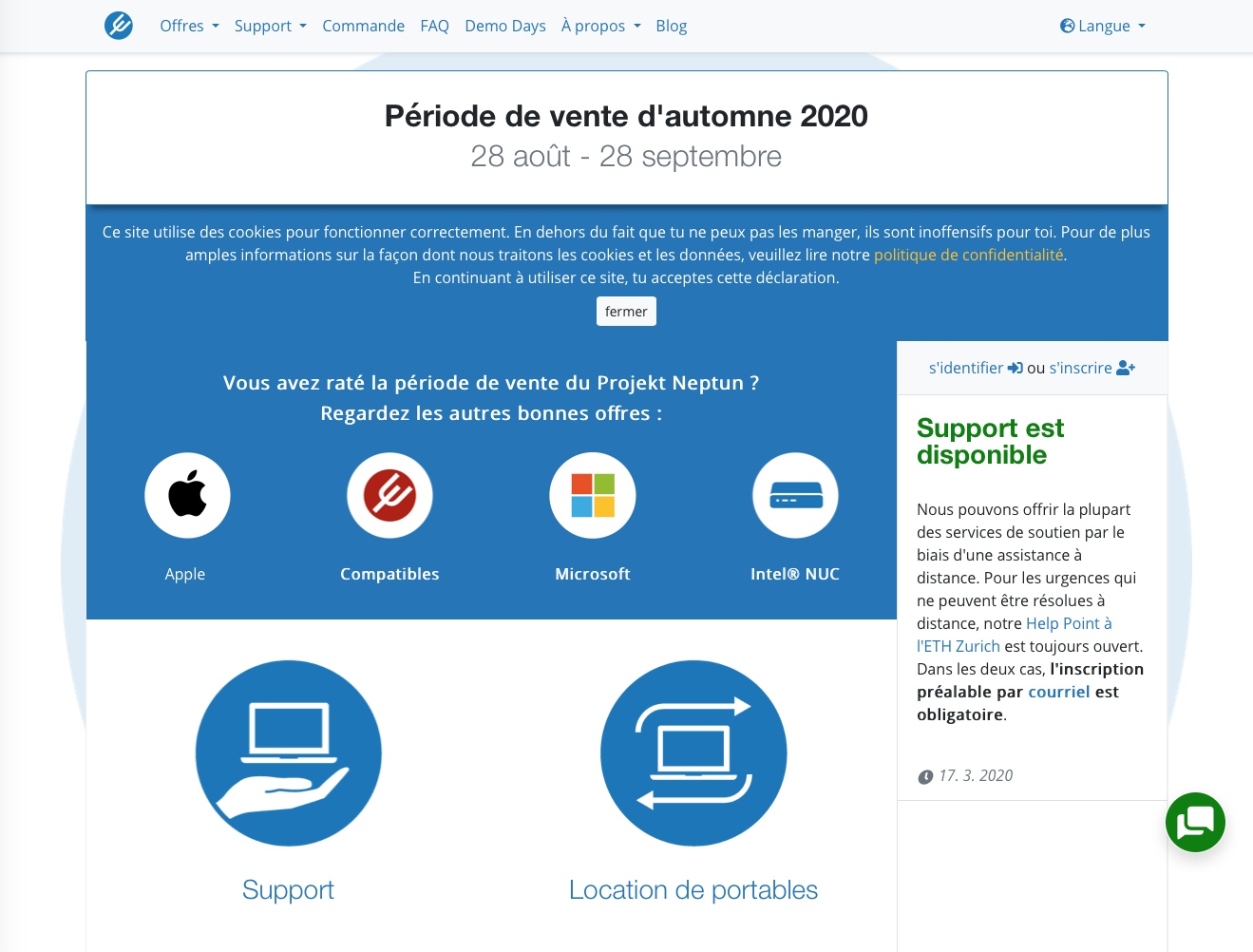Click the 17. 3. 2020 date text
The height and width of the screenshot is (952, 1253).
(x=976, y=775)
